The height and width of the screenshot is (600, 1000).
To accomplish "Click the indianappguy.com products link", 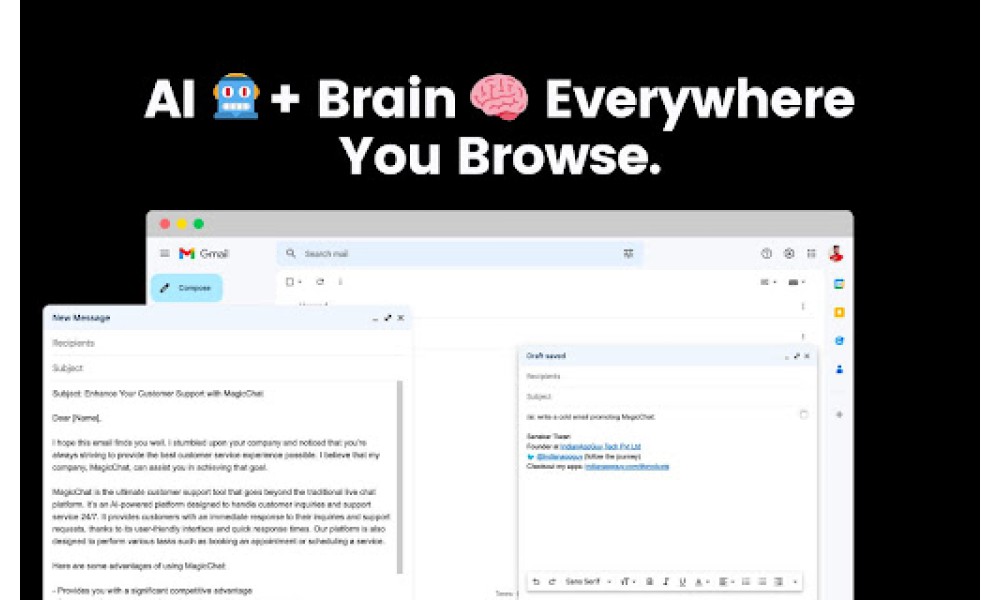I will pyautogui.click(x=627, y=467).
